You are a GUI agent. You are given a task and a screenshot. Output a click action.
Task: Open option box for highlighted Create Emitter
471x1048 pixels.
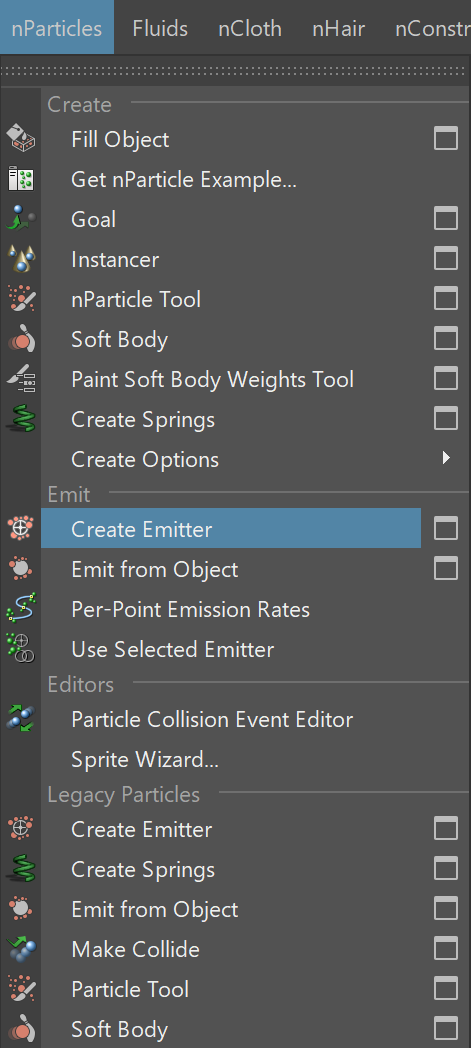(446, 529)
